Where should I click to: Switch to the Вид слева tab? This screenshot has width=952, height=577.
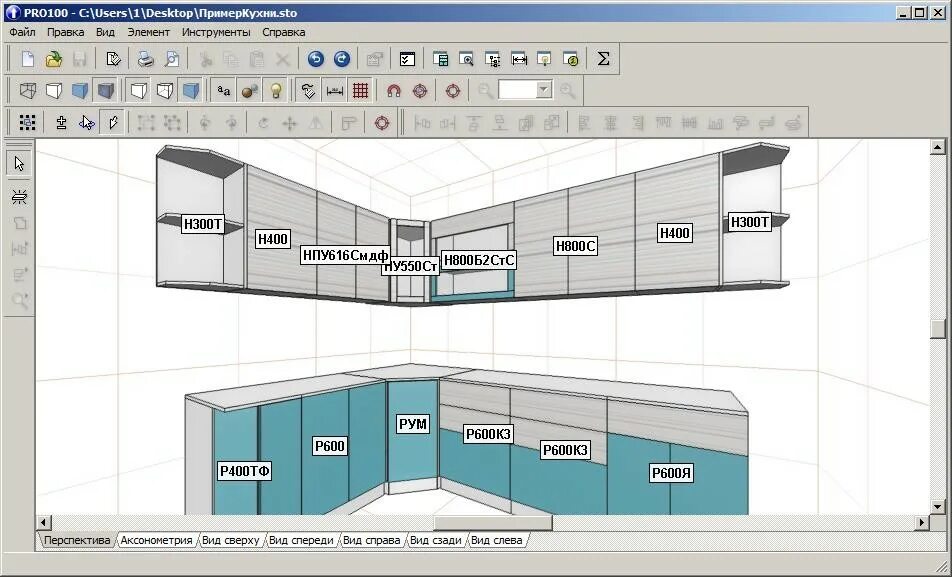[x=497, y=540]
